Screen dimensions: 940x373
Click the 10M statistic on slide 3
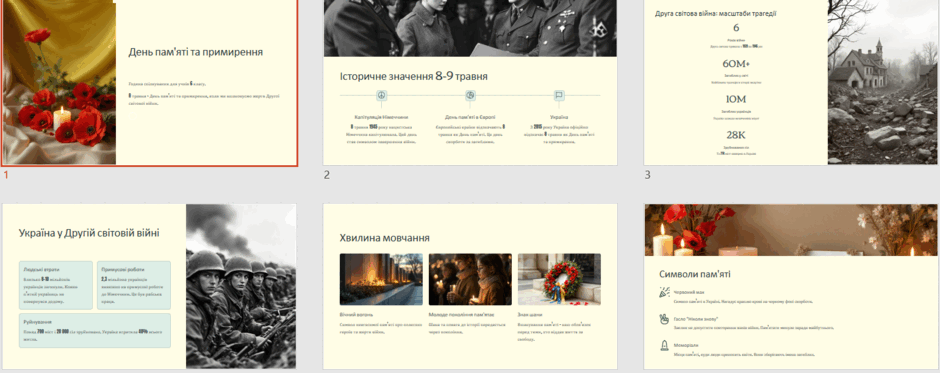(x=736, y=100)
